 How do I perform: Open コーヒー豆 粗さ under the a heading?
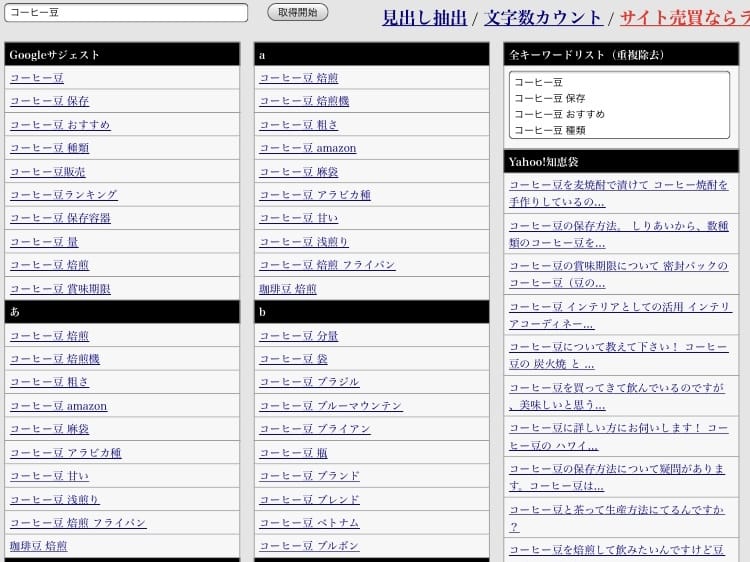(x=299, y=124)
